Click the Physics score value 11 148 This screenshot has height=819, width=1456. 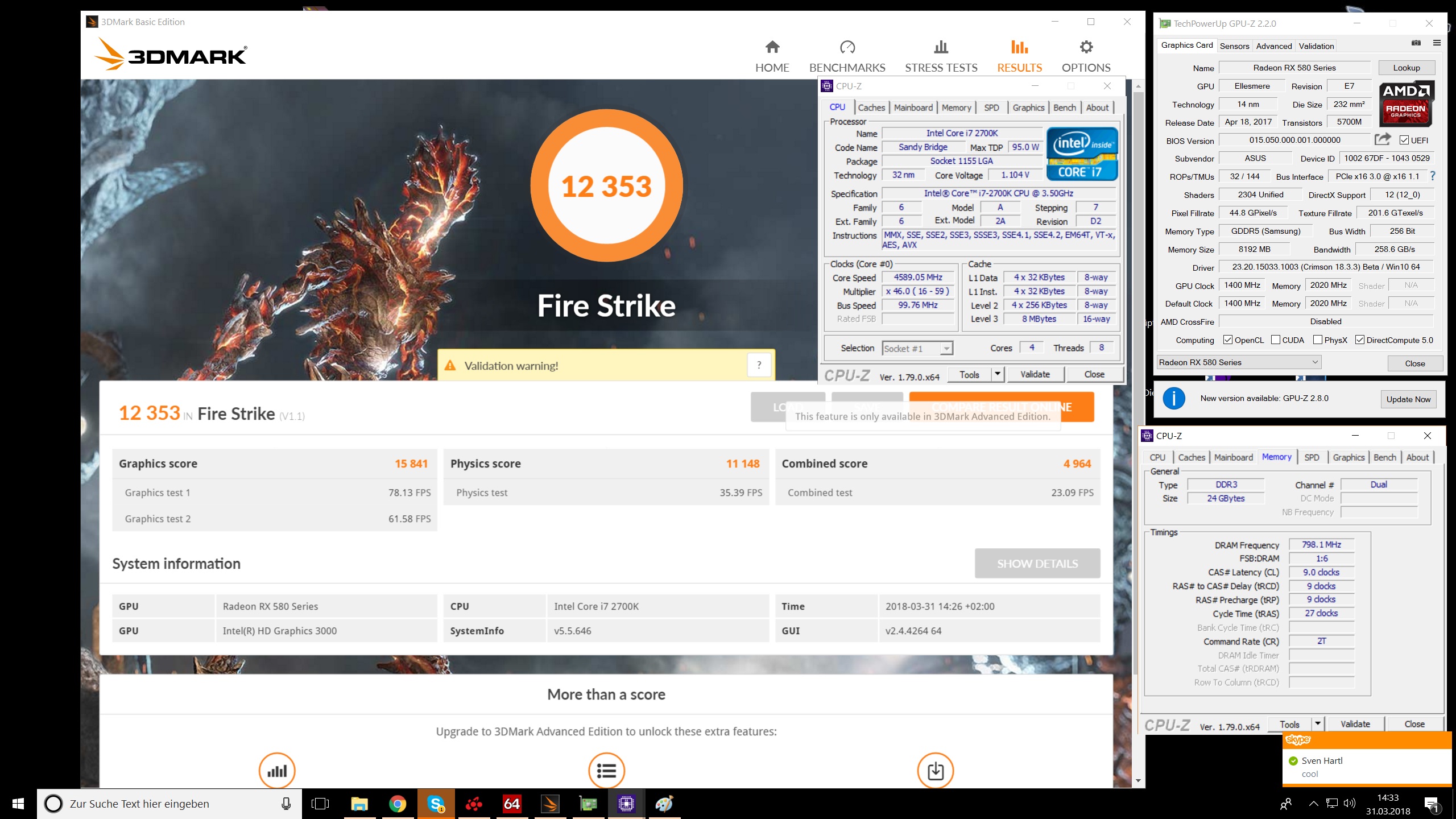[742, 464]
